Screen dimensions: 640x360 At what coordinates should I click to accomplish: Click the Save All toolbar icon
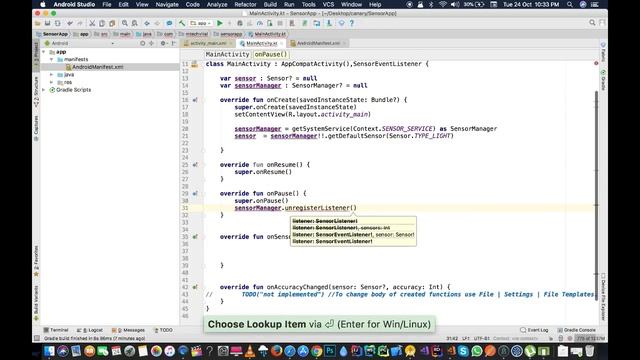tap(47, 23)
